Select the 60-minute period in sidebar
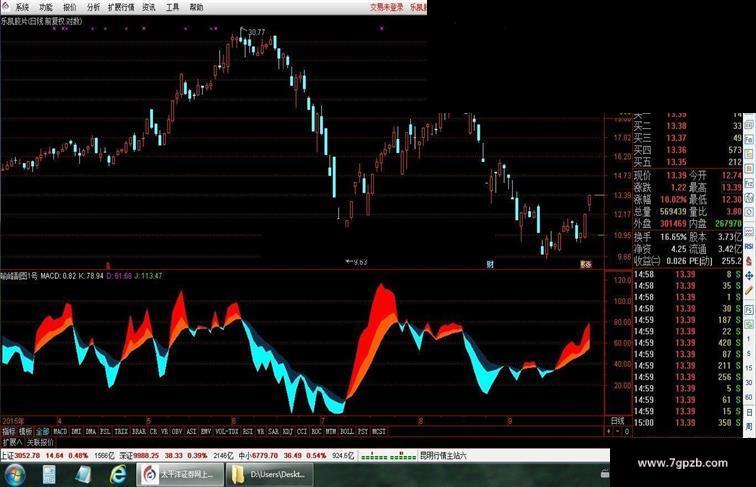This screenshot has width=756, height=487. [x=749, y=397]
